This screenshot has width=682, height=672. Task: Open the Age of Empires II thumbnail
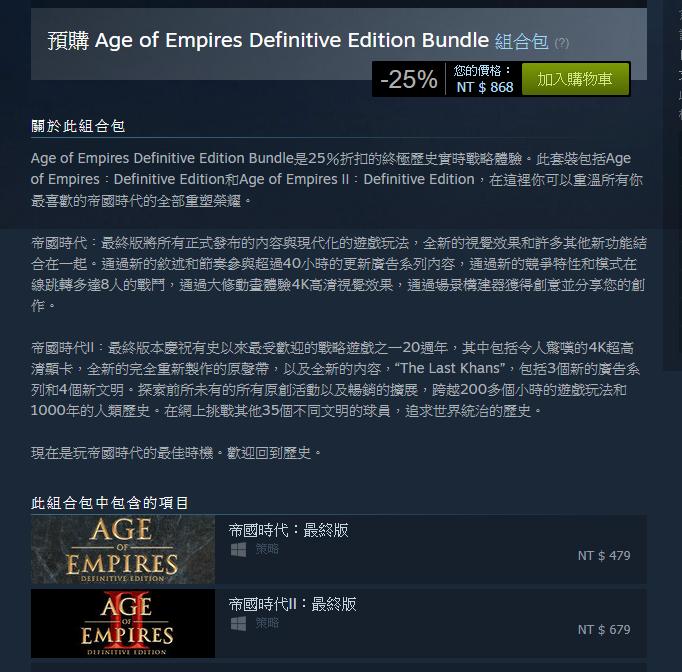pyautogui.click(x=123, y=623)
